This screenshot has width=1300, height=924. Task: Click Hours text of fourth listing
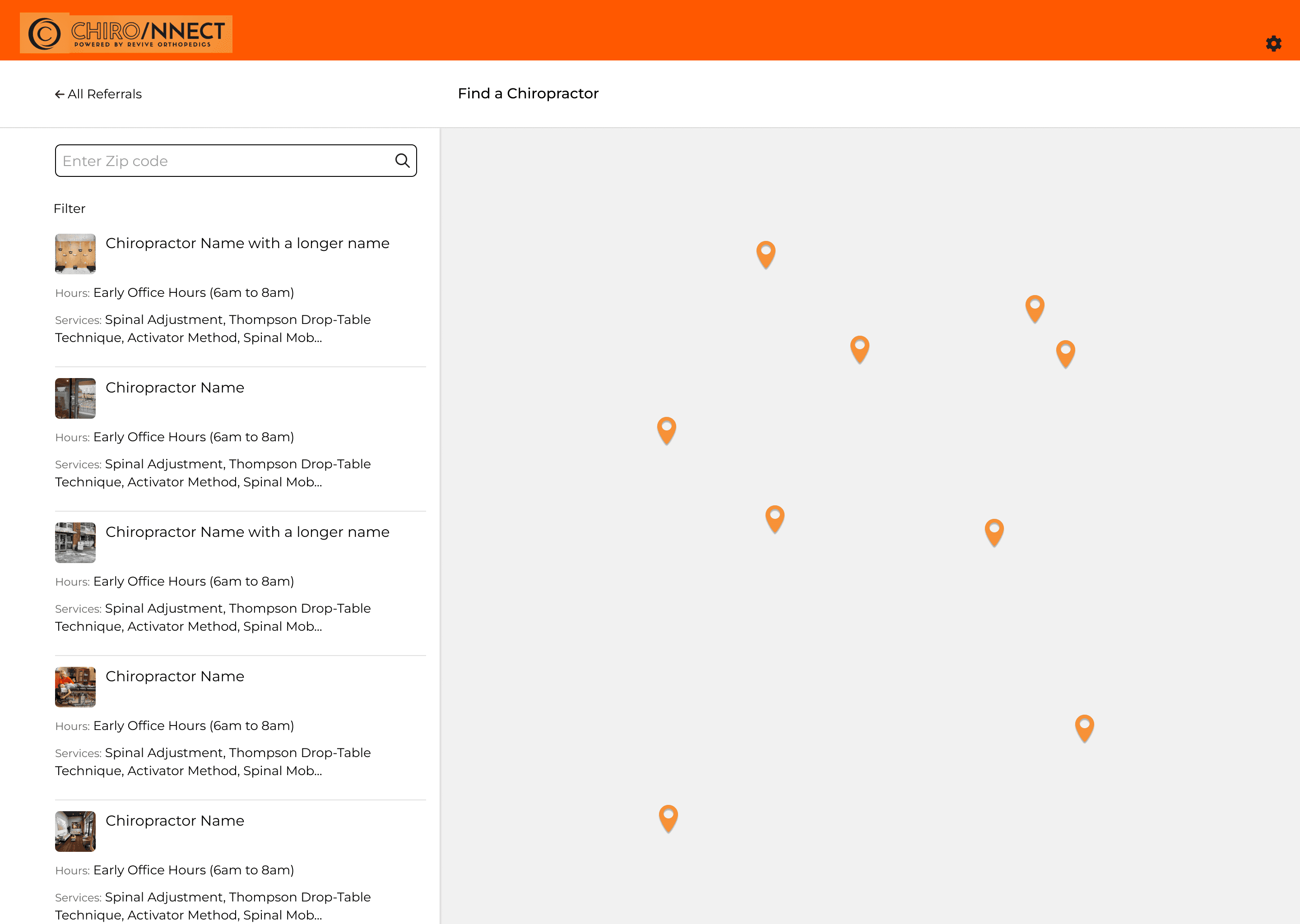coord(175,726)
